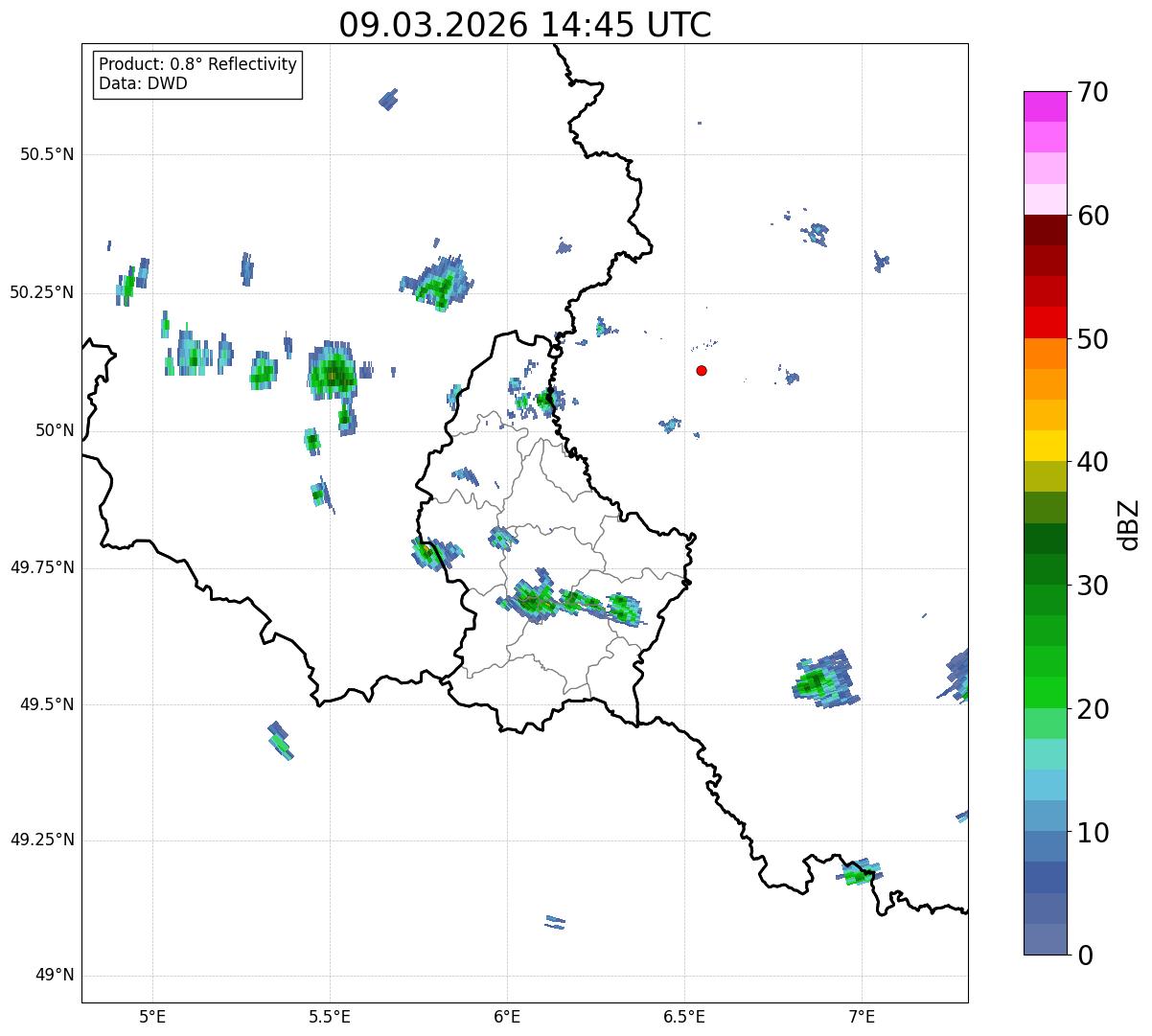This screenshot has width=1152, height=1036.
Task: Select the 6°E longitude axis label
Action: 507,1015
